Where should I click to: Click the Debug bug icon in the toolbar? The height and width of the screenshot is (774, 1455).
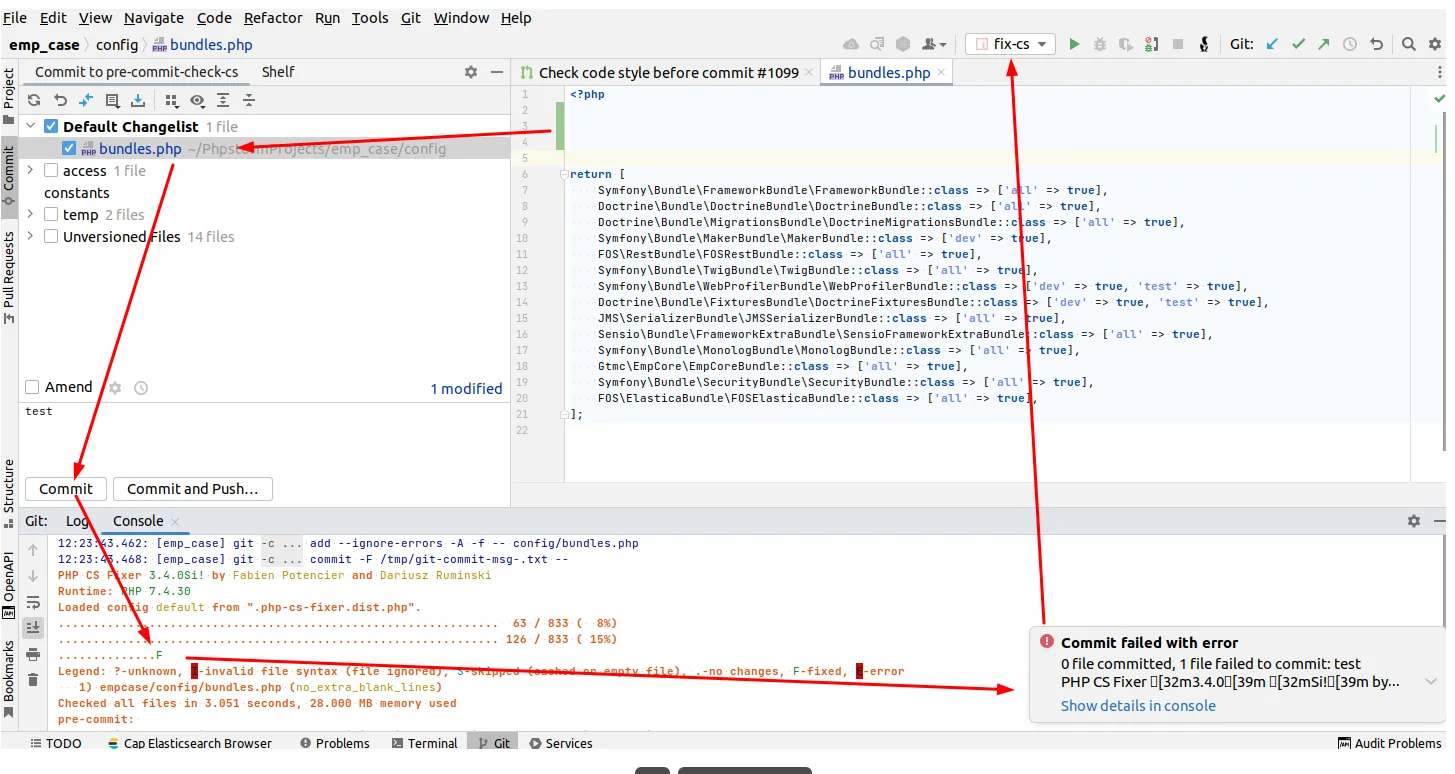pos(1100,44)
